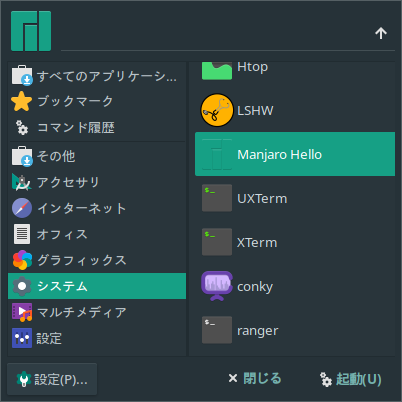The height and width of the screenshot is (402, 402).
Task: Open the XTerm terminal entry
Action: tap(295, 242)
